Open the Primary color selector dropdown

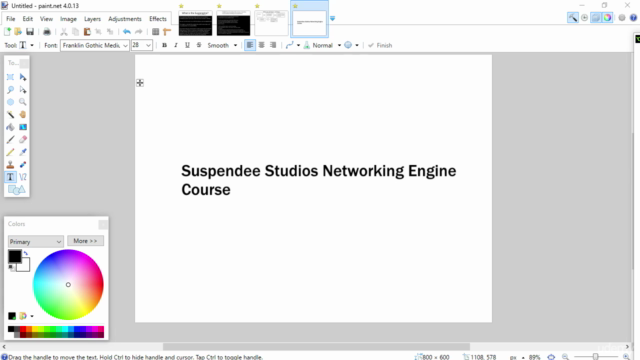[x=36, y=242]
